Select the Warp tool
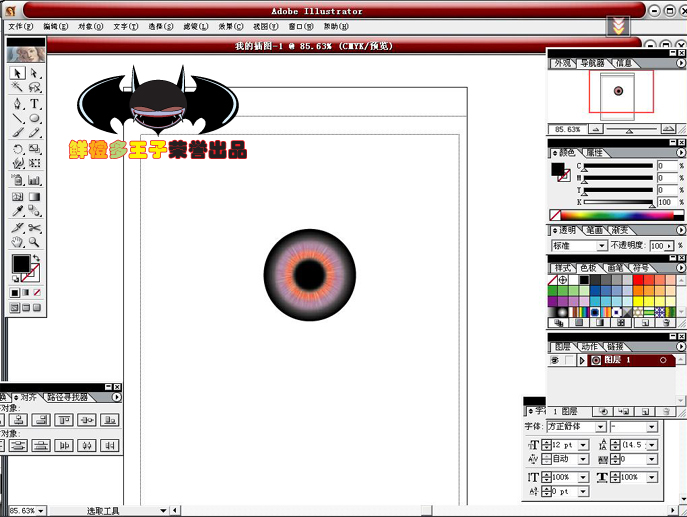This screenshot has height=517, width=687. 18,163
